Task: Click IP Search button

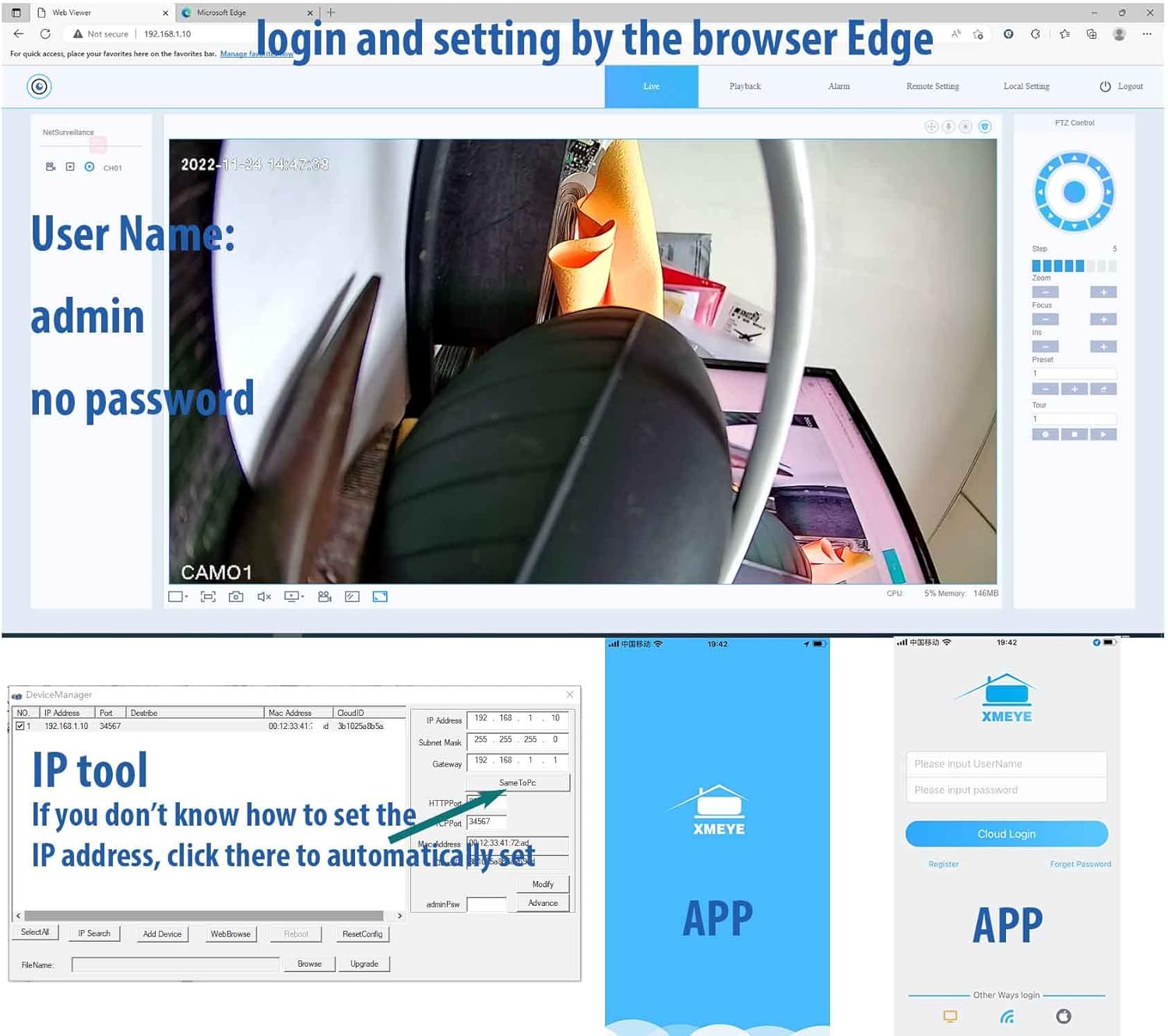Action: coord(94,933)
